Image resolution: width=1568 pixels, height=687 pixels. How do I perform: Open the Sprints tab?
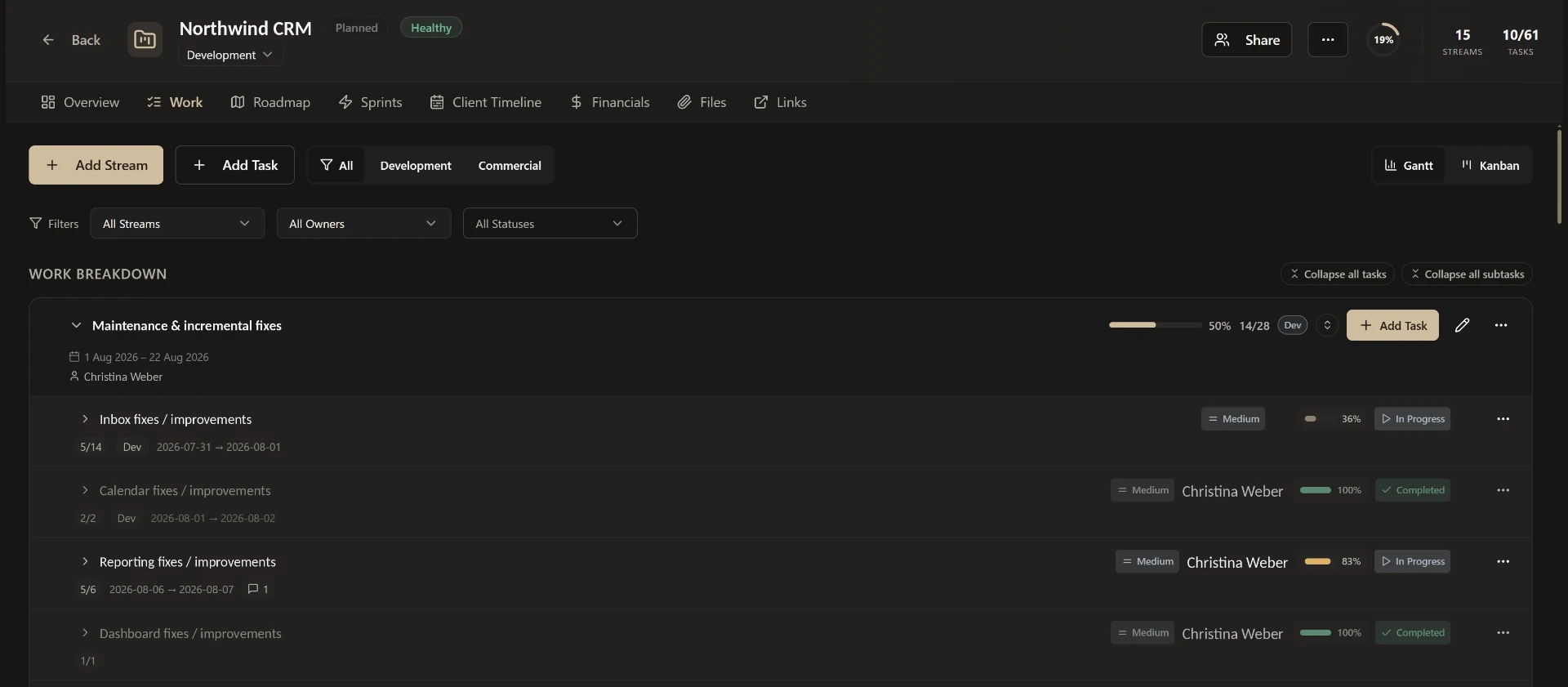click(370, 102)
